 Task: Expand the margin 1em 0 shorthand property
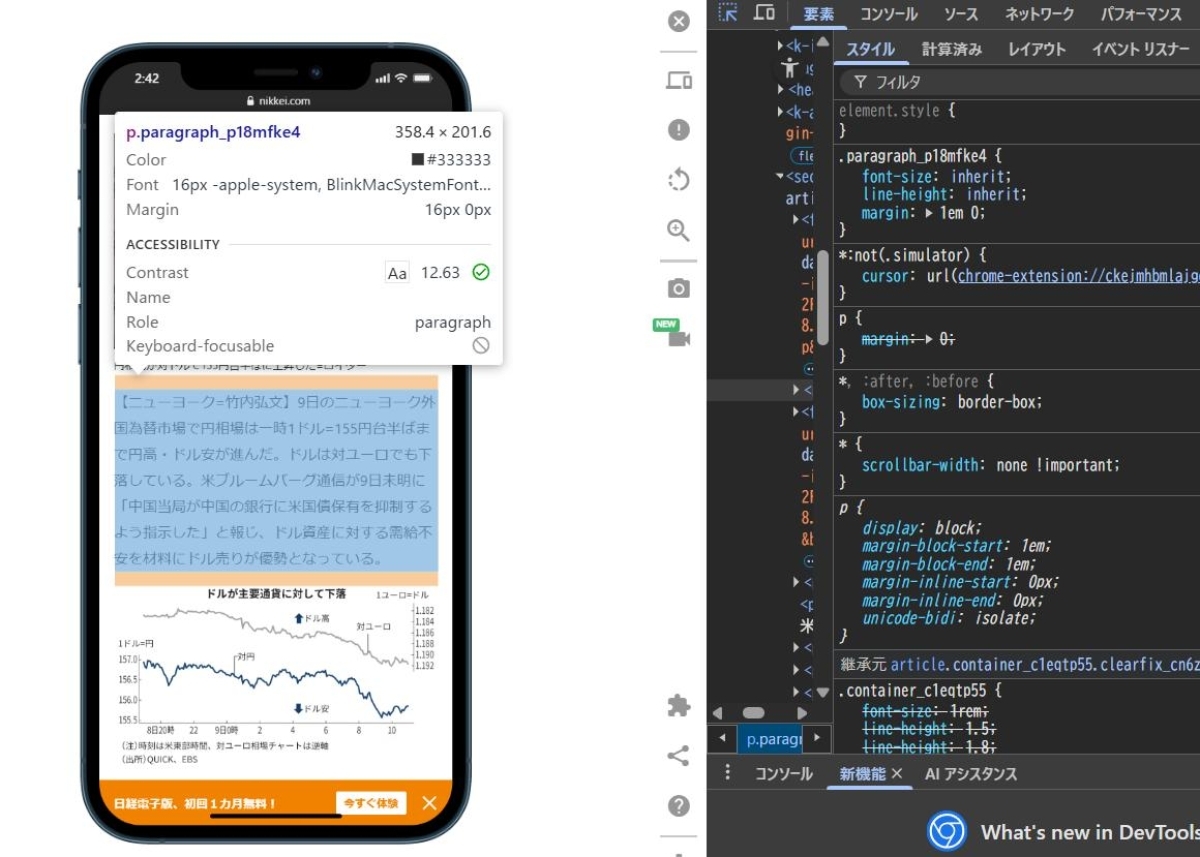pos(928,213)
